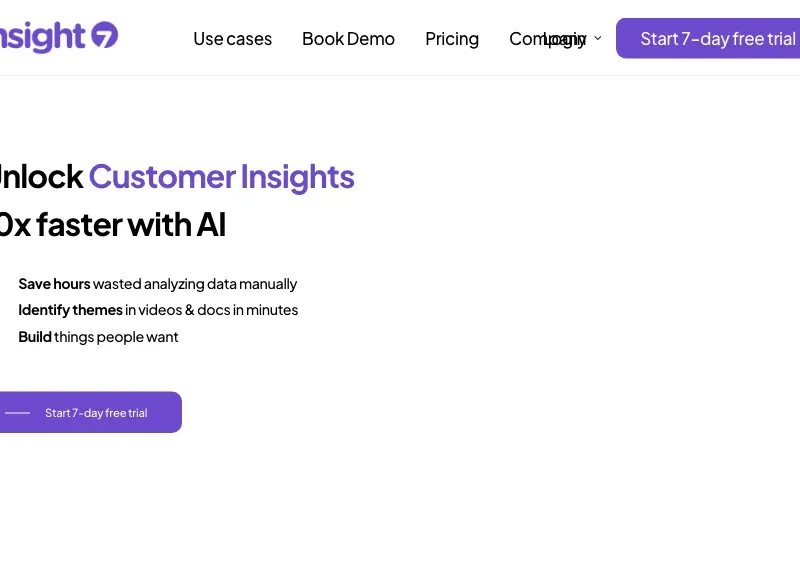Click the header Start 7-day free trial button
The height and width of the screenshot is (576, 800).
point(708,38)
